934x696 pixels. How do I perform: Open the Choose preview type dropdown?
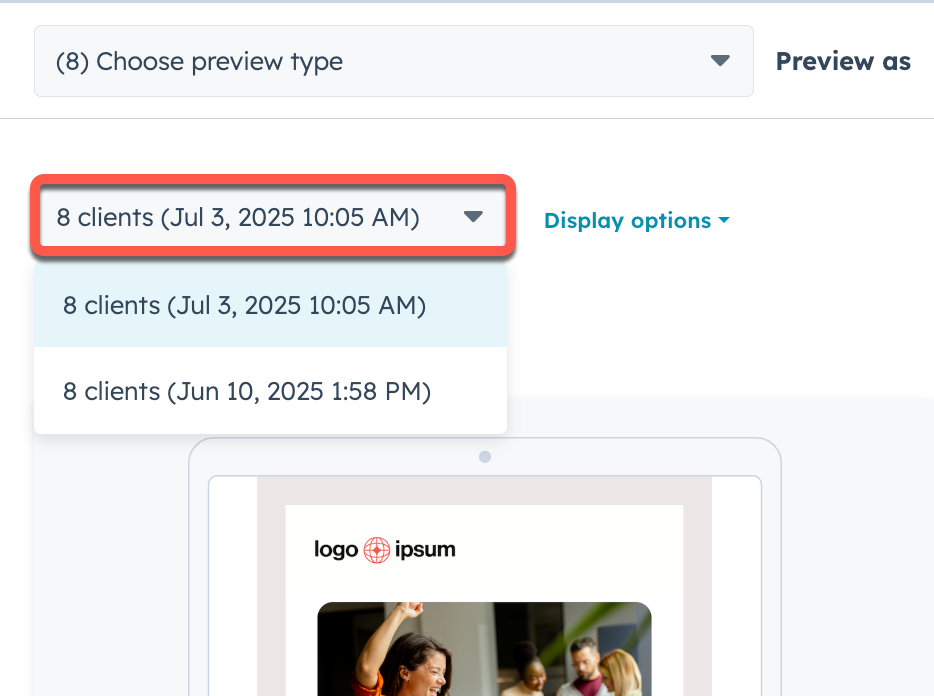(394, 61)
